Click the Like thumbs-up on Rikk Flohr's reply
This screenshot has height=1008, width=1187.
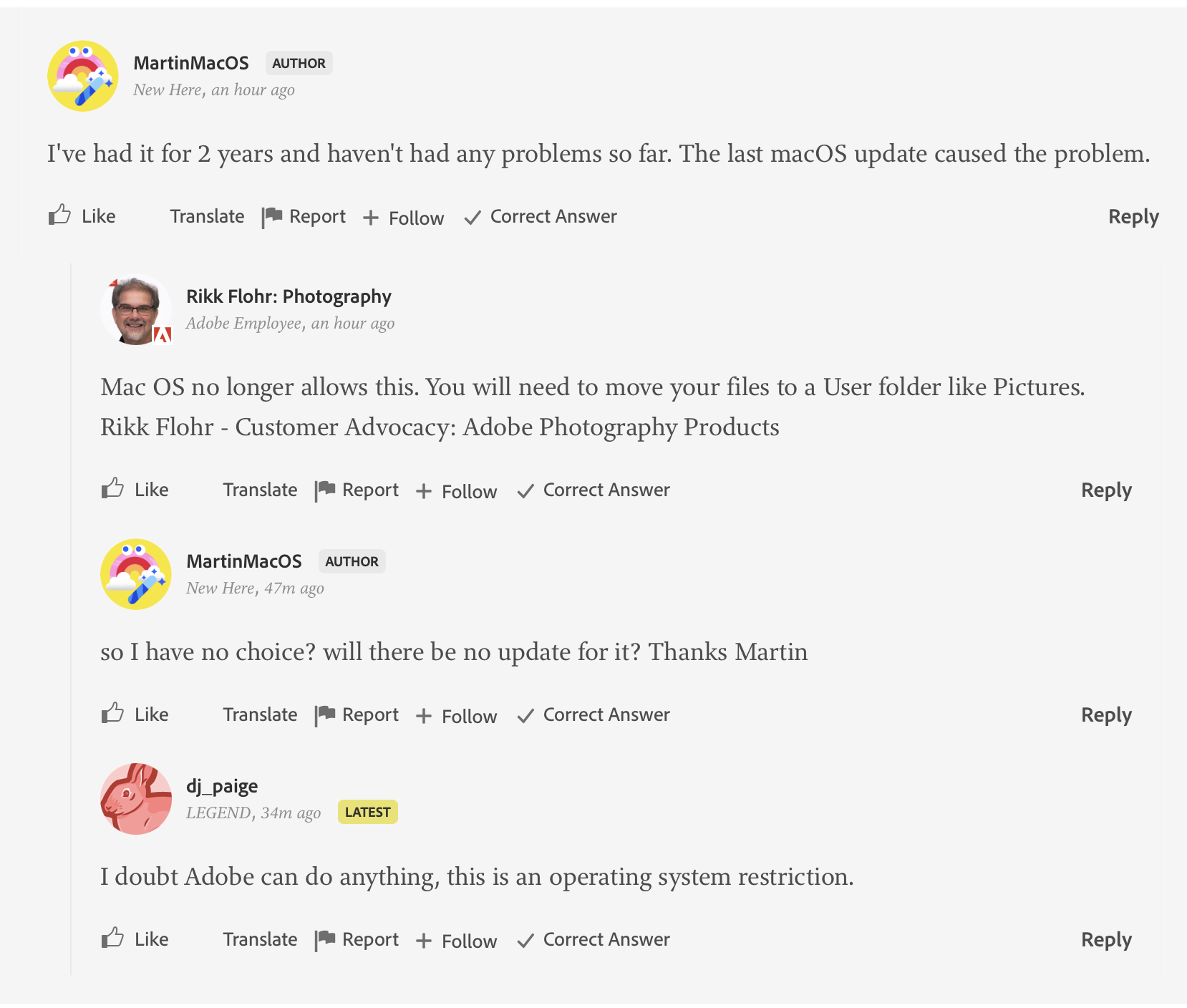(113, 488)
